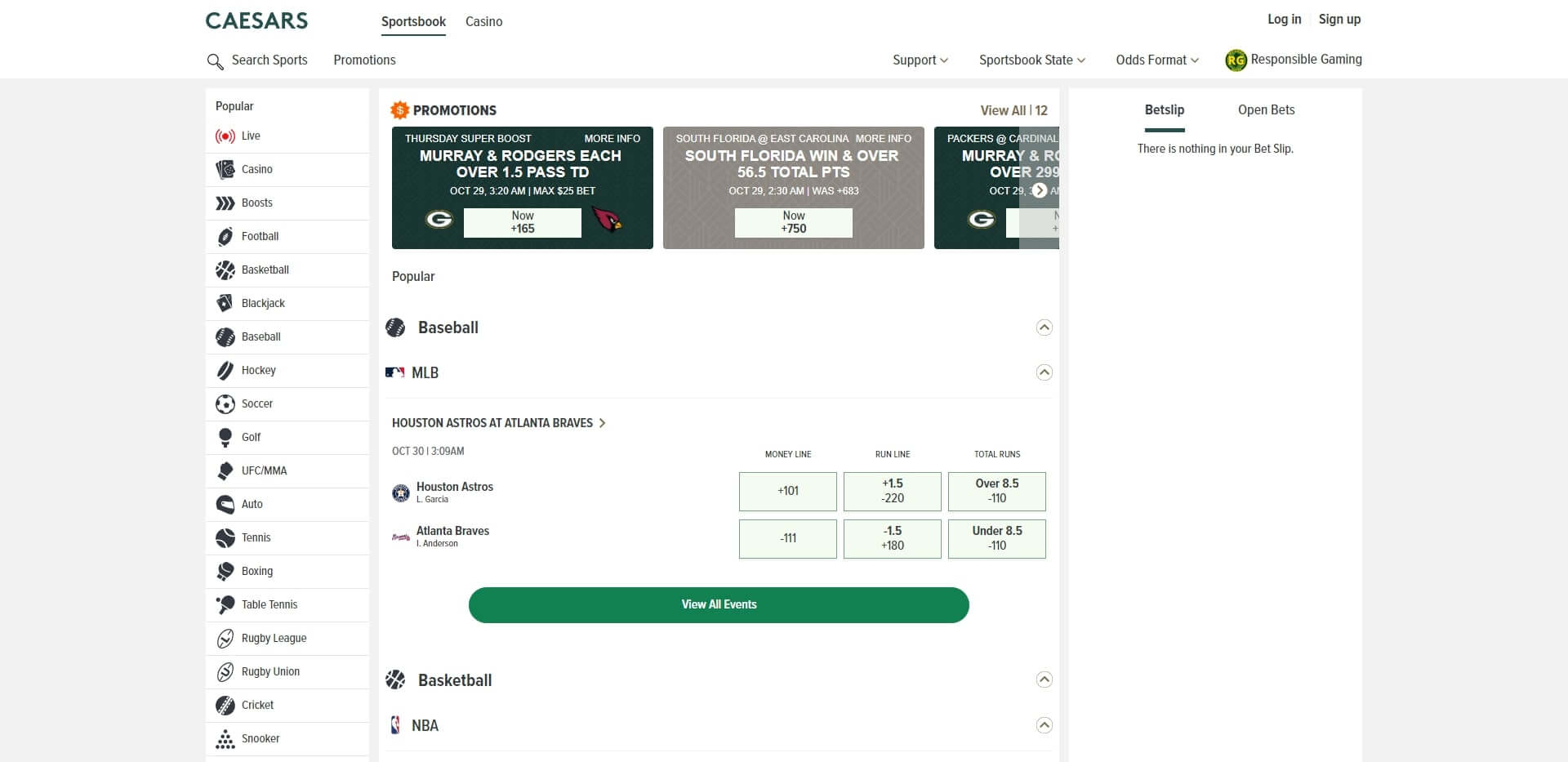Click the Log in link
This screenshot has width=1568, height=762.
1284,20
